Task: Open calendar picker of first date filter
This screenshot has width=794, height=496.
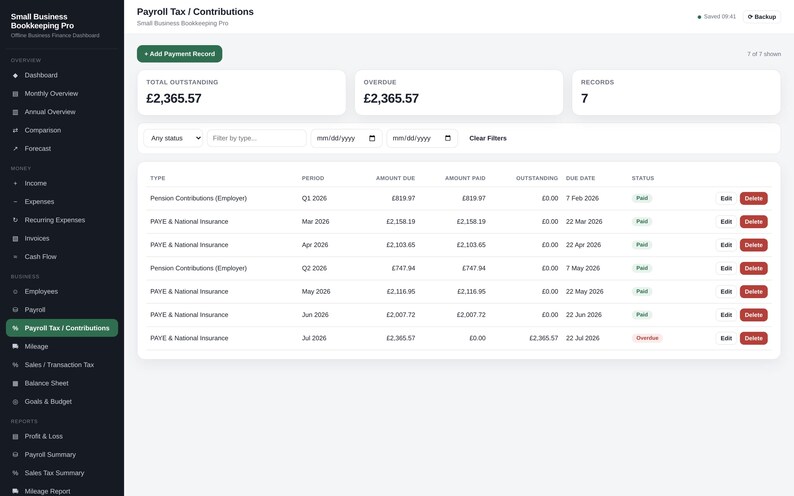Action: tap(372, 138)
